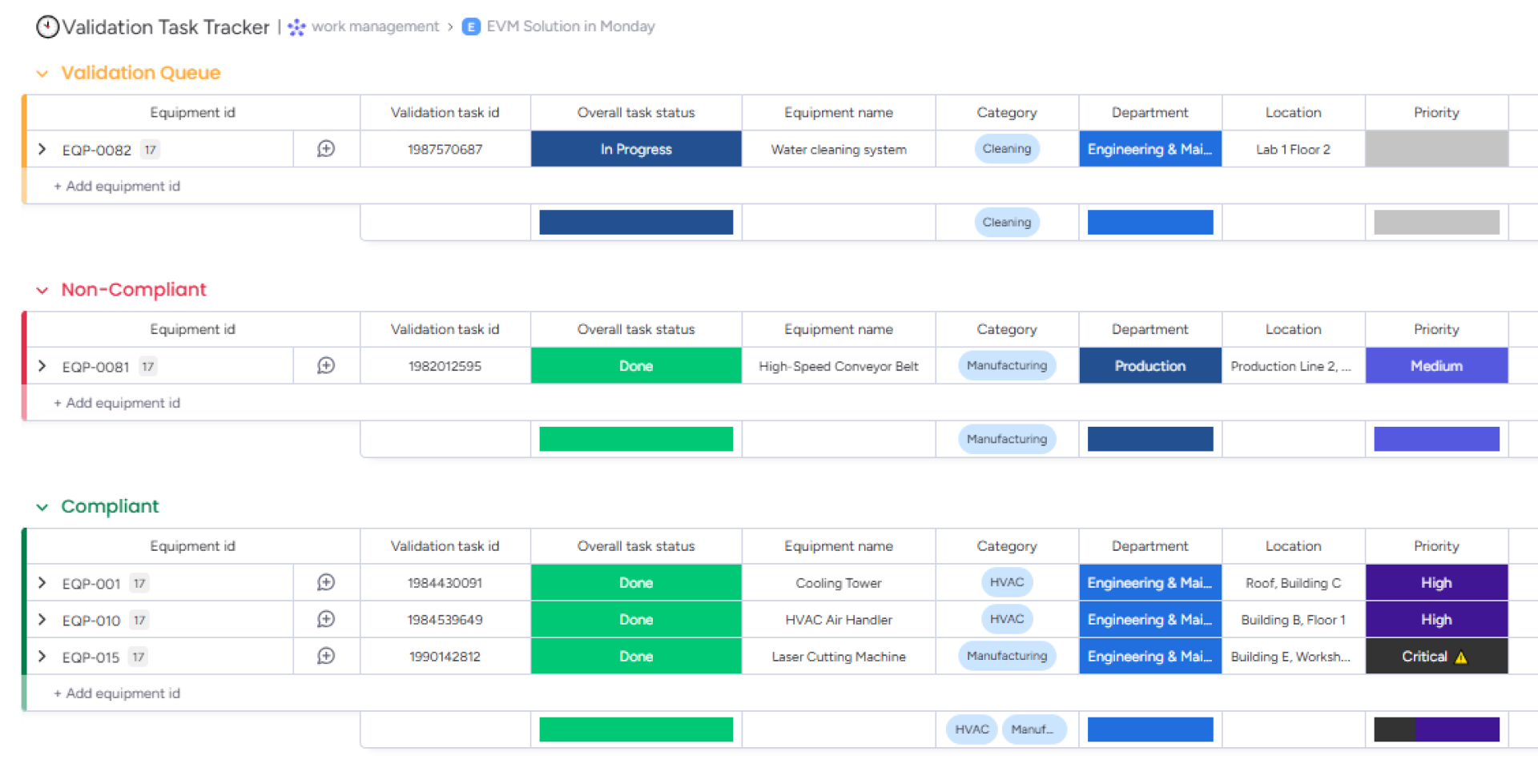1538x784 pixels.
Task: Open subitem count badge on EQP-001
Action: [x=139, y=584]
